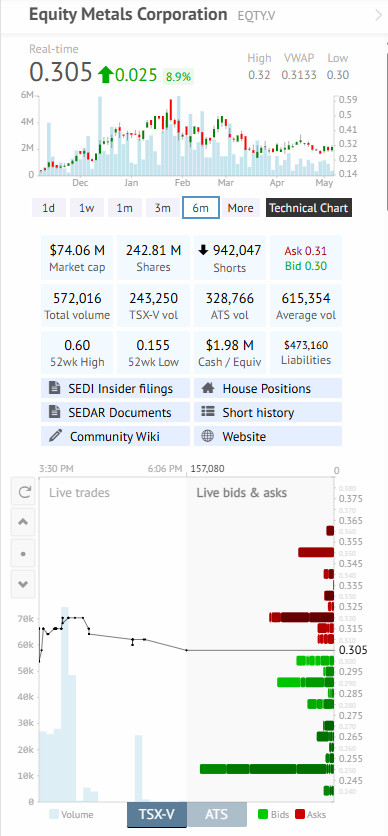
Task: Click the Ask 0.31 value
Action: (306, 251)
